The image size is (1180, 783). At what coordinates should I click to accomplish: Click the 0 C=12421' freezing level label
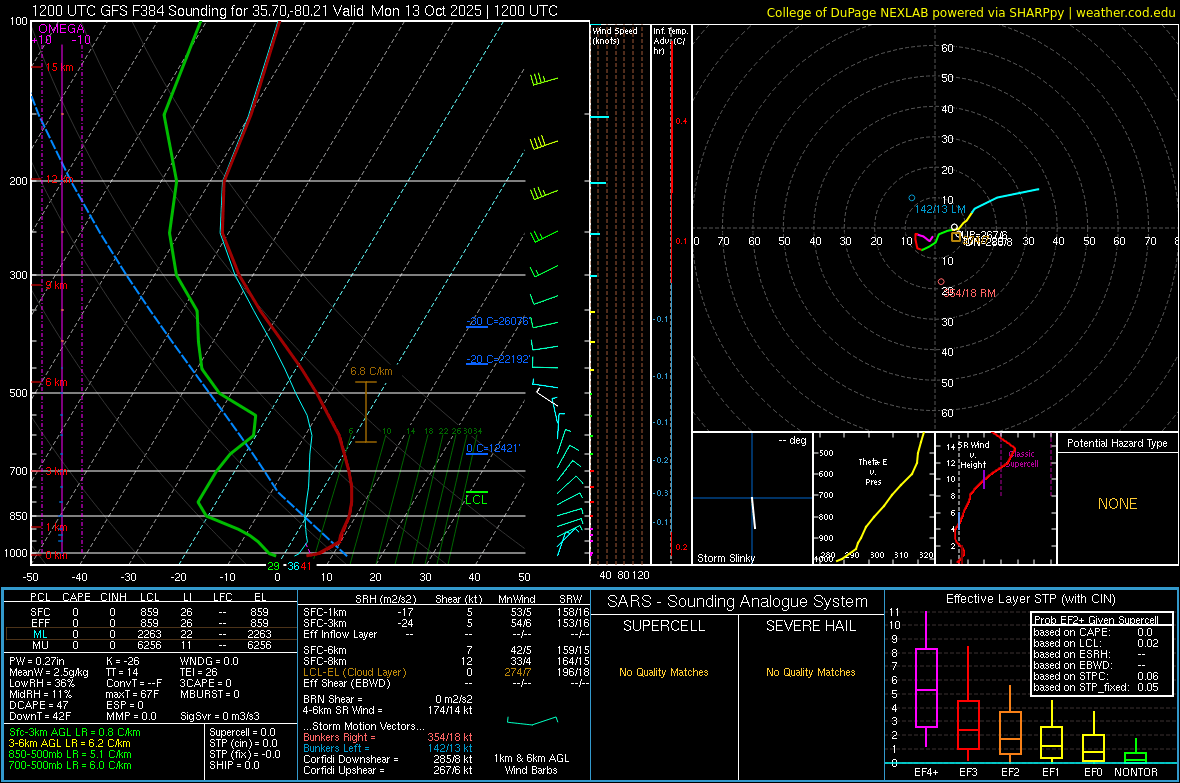tap(492, 448)
